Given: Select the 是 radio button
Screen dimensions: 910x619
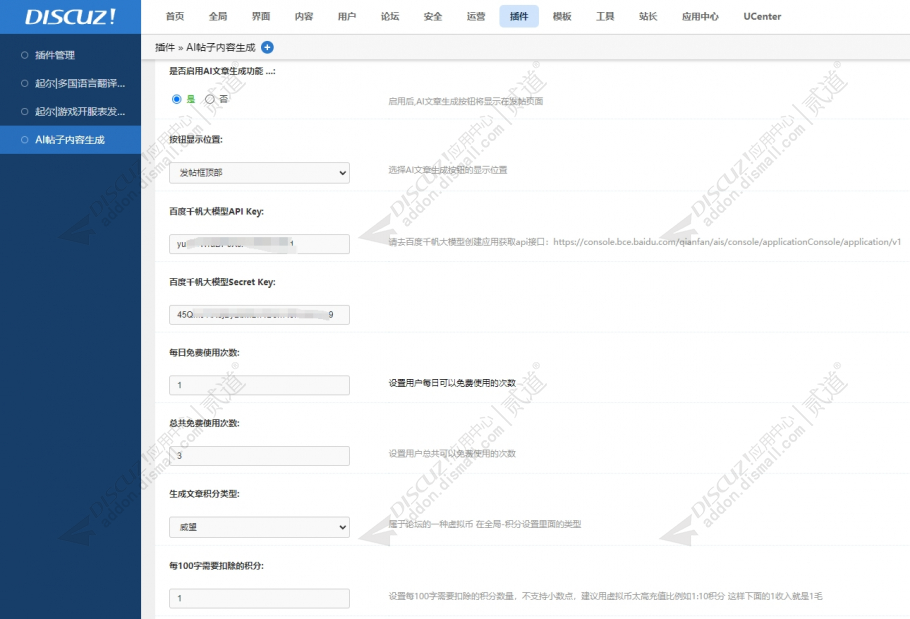Looking at the screenshot, I should pyautogui.click(x=176, y=99).
